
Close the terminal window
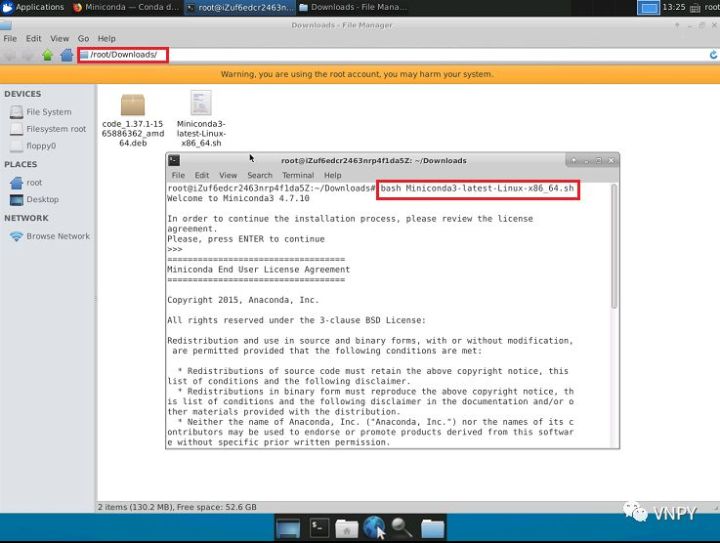pos(611,161)
